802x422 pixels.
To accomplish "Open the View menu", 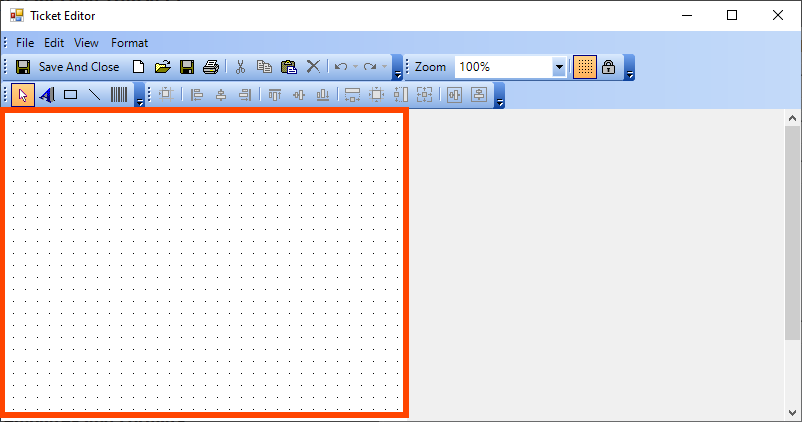I will point(86,43).
